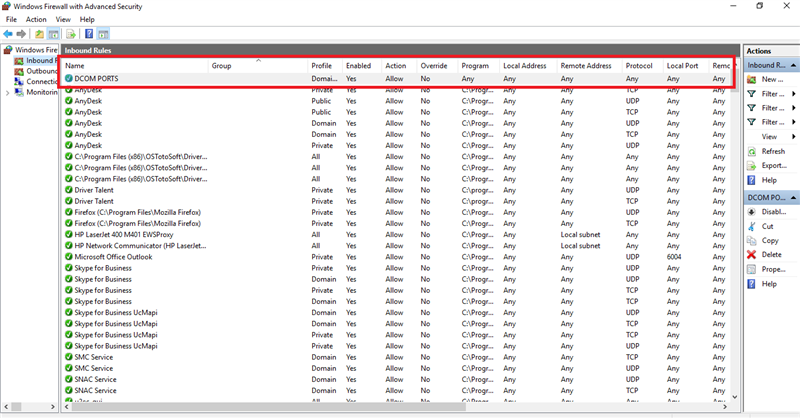Click the Export List toolbar icon
This screenshot has width=800, height=418.
pos(71,33)
